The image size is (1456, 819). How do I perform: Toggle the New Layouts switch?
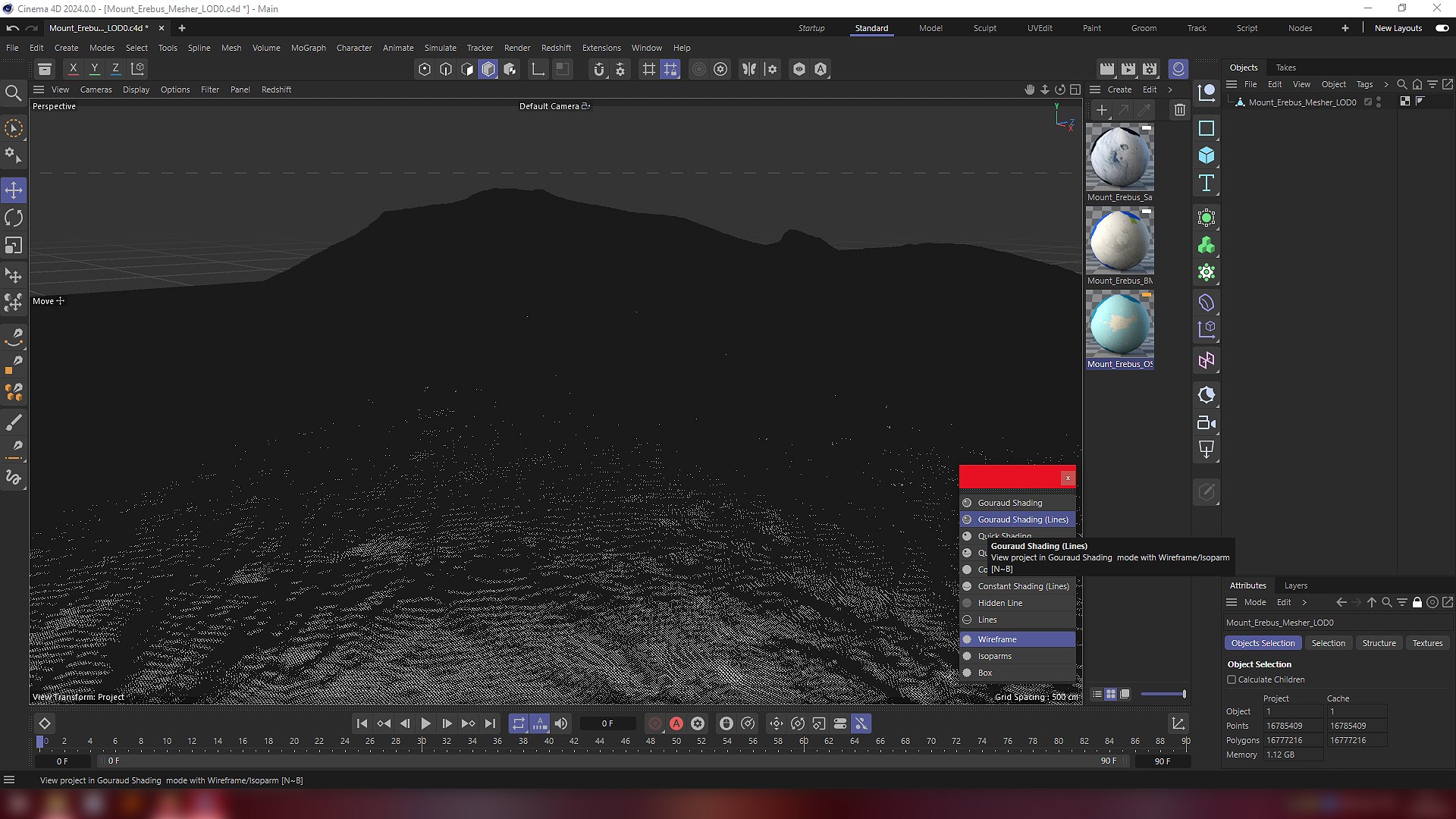(1442, 28)
